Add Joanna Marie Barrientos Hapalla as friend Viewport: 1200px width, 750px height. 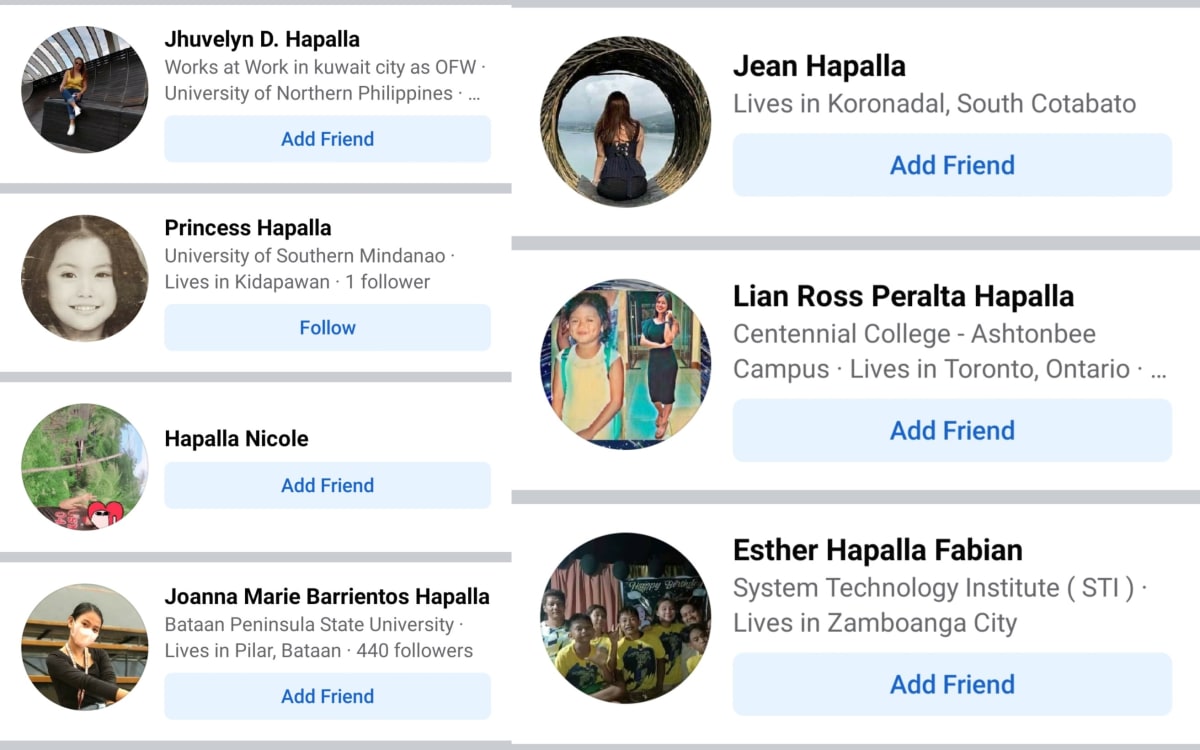327,696
